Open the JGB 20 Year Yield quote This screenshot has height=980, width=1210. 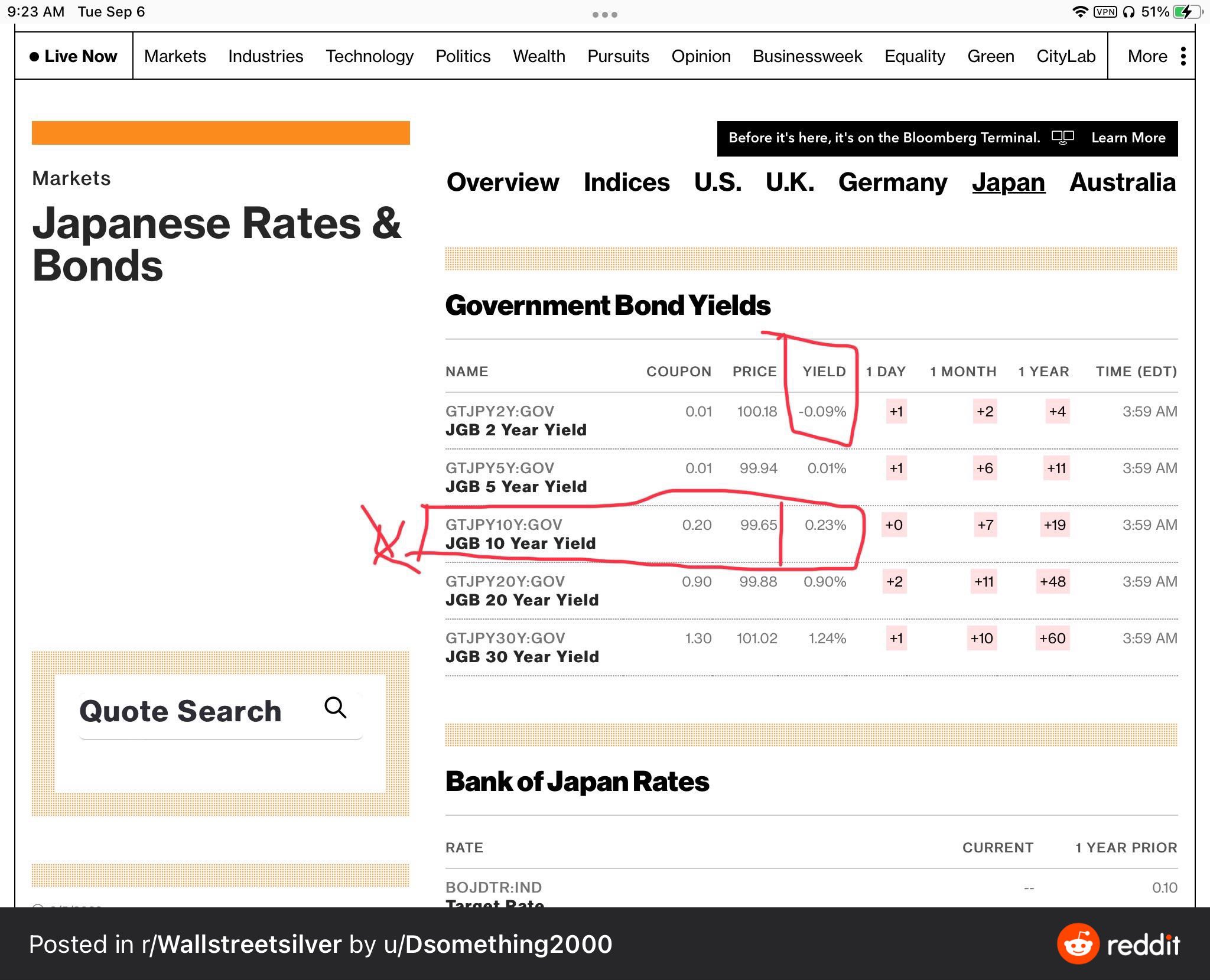point(522,600)
